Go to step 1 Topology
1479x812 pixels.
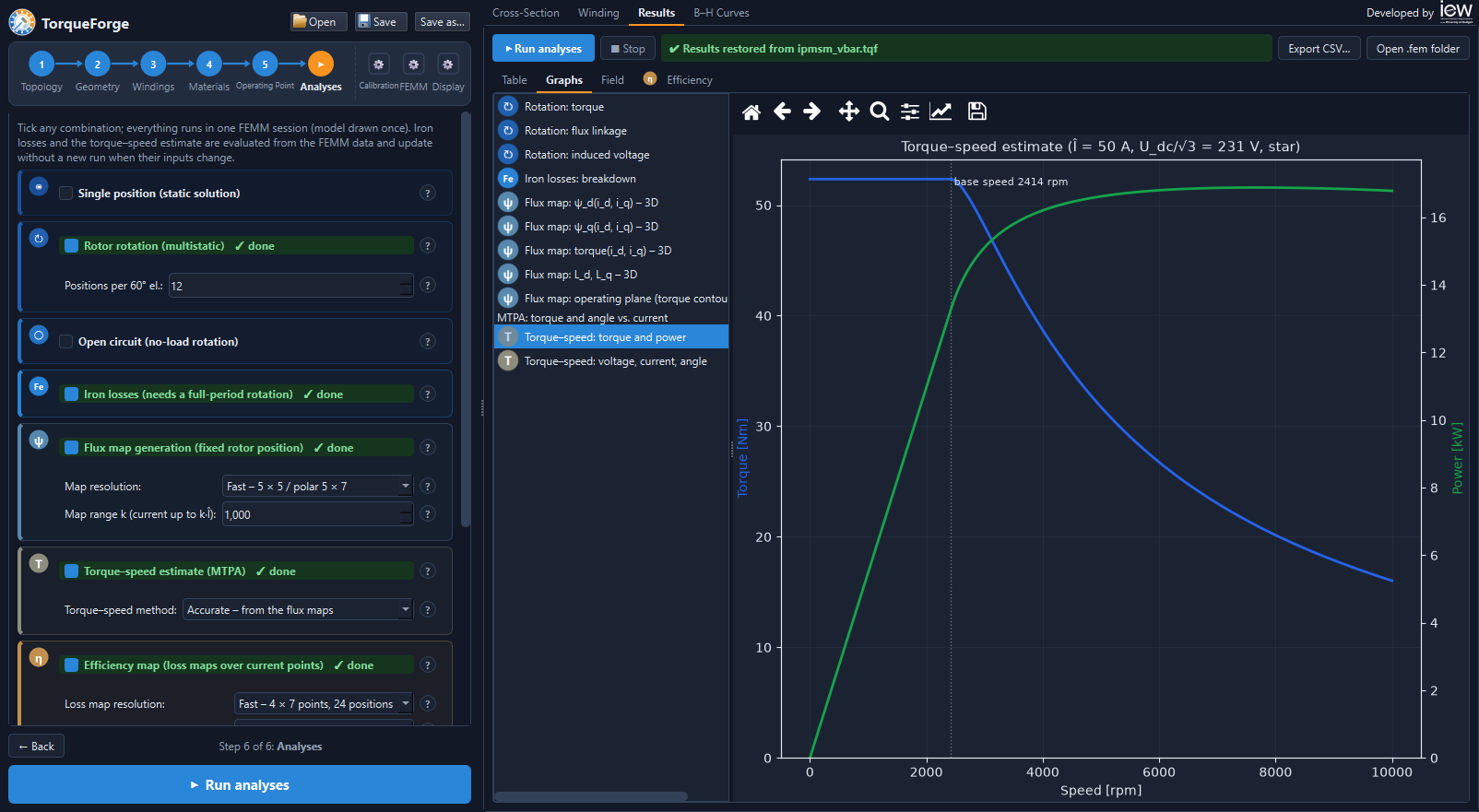point(41,65)
